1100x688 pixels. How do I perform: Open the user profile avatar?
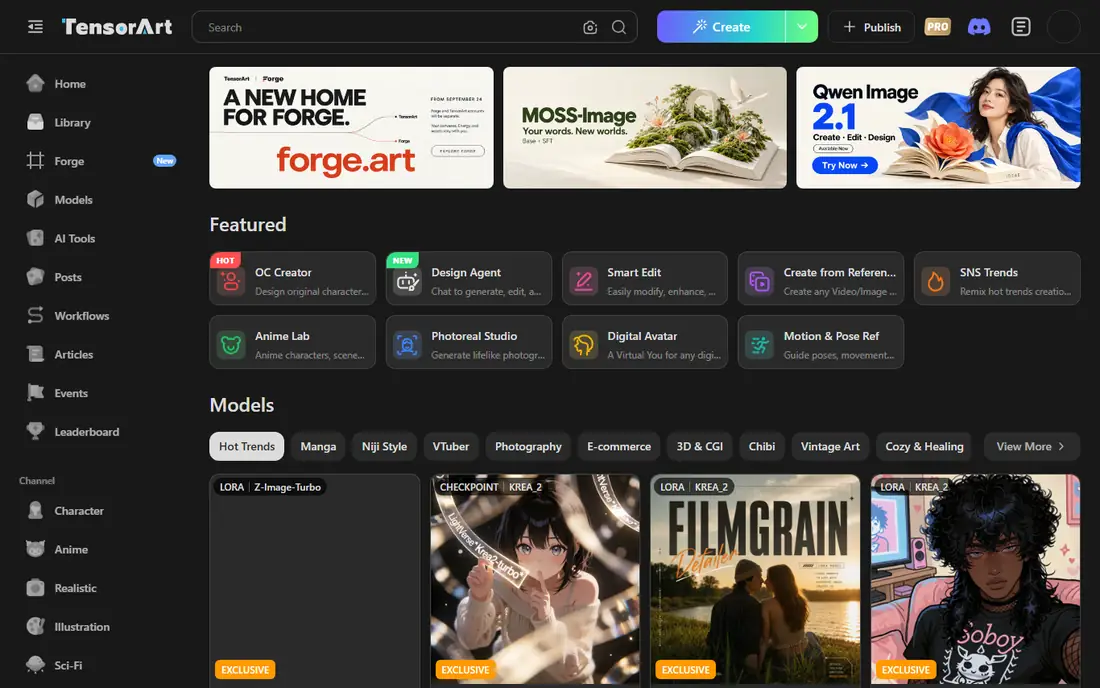pos(1064,27)
